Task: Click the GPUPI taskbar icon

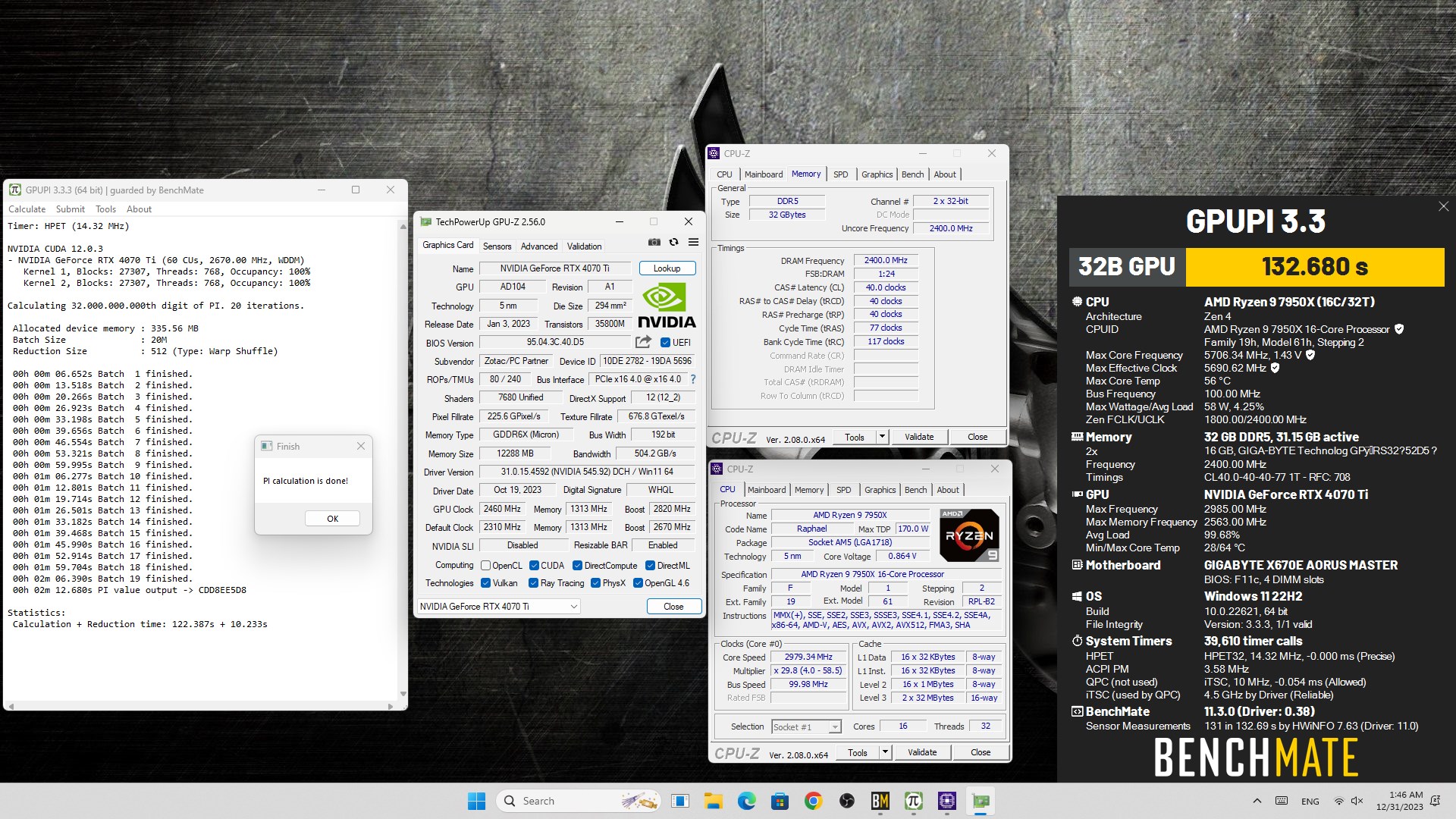Action: (x=913, y=801)
